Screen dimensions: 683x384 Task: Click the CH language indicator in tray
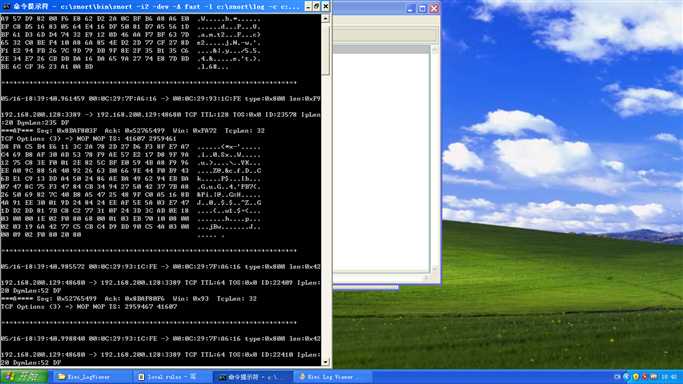(617, 377)
